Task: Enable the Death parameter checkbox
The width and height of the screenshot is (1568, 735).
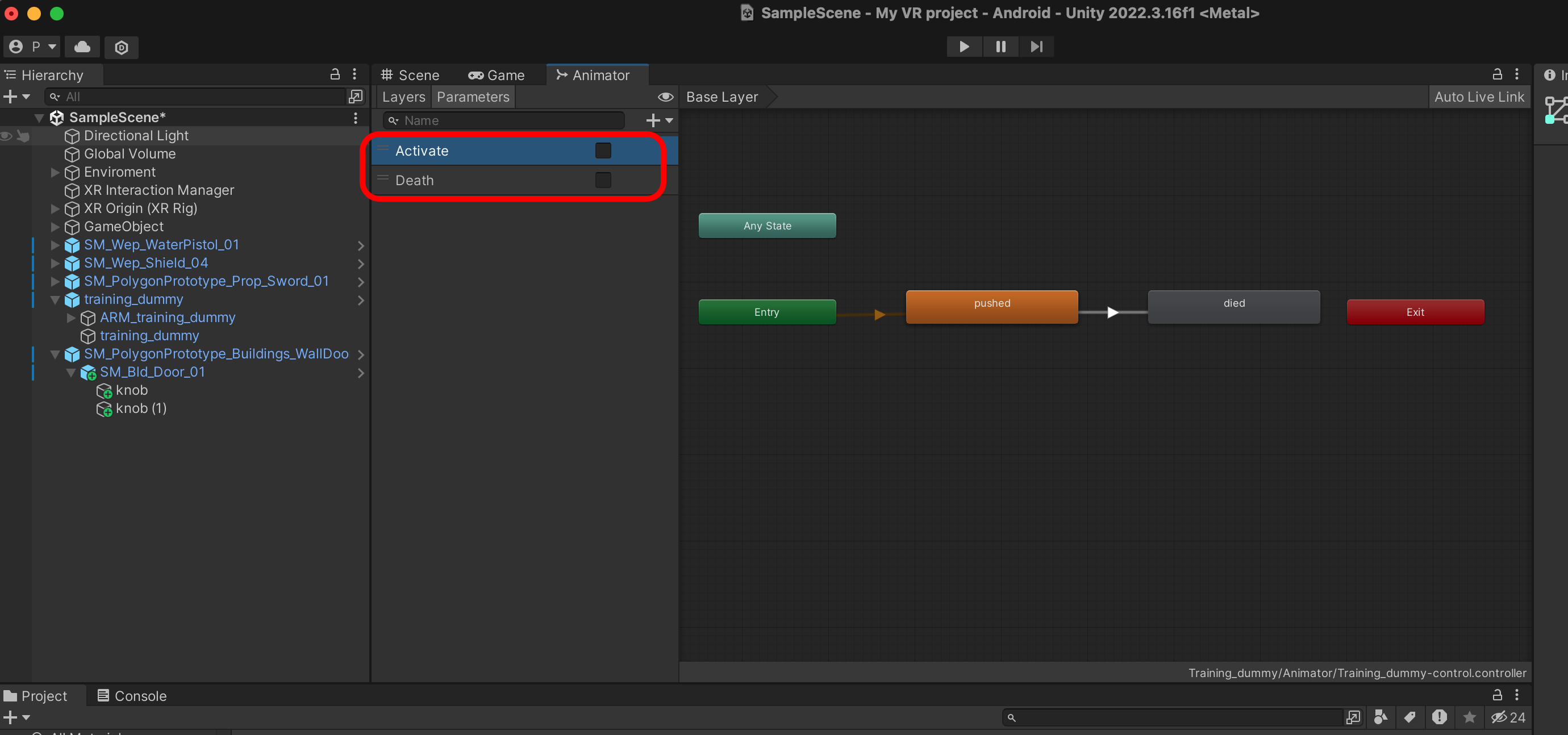Action: tap(603, 180)
